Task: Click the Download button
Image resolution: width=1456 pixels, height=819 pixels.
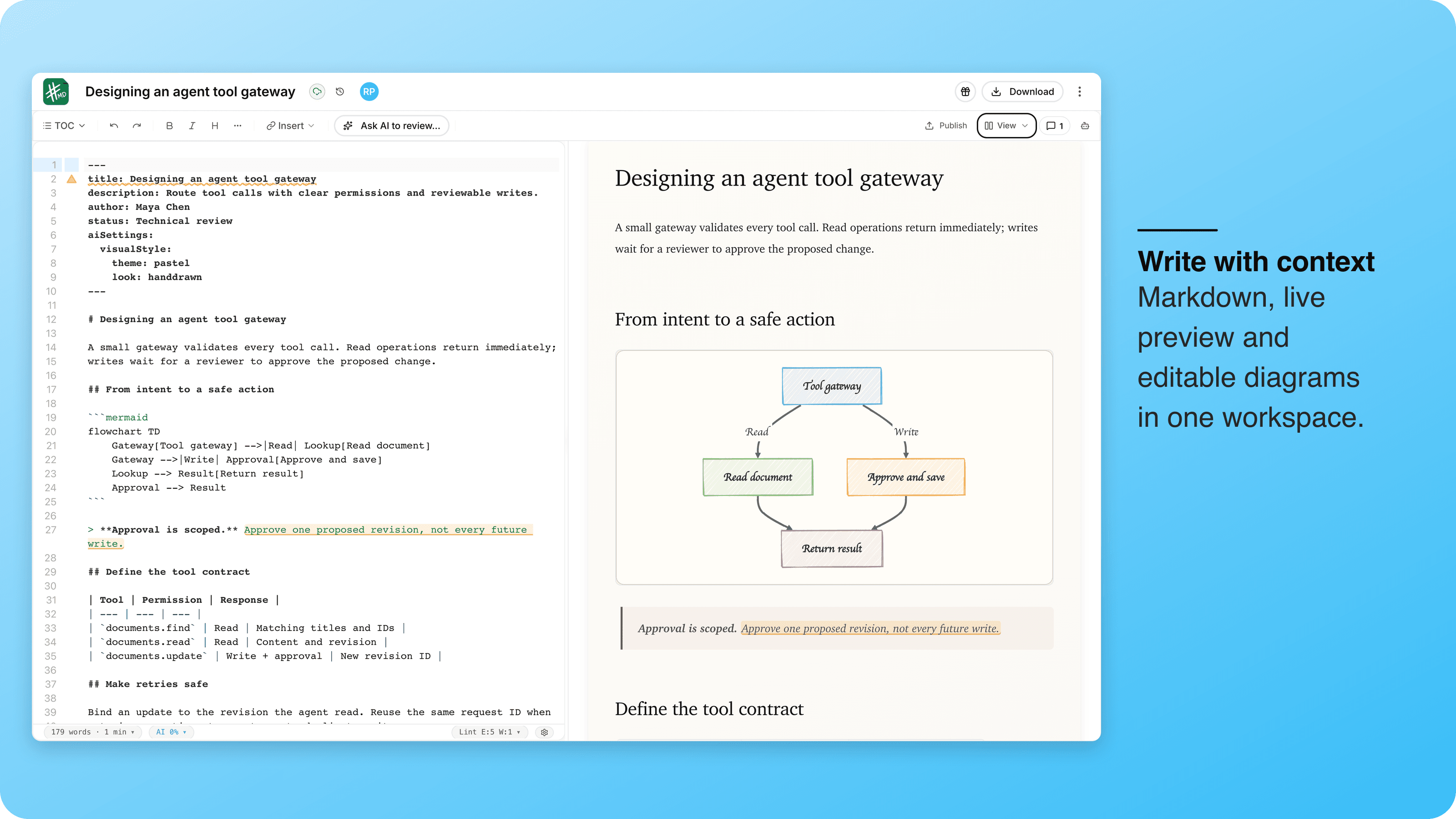Action: click(x=1022, y=91)
